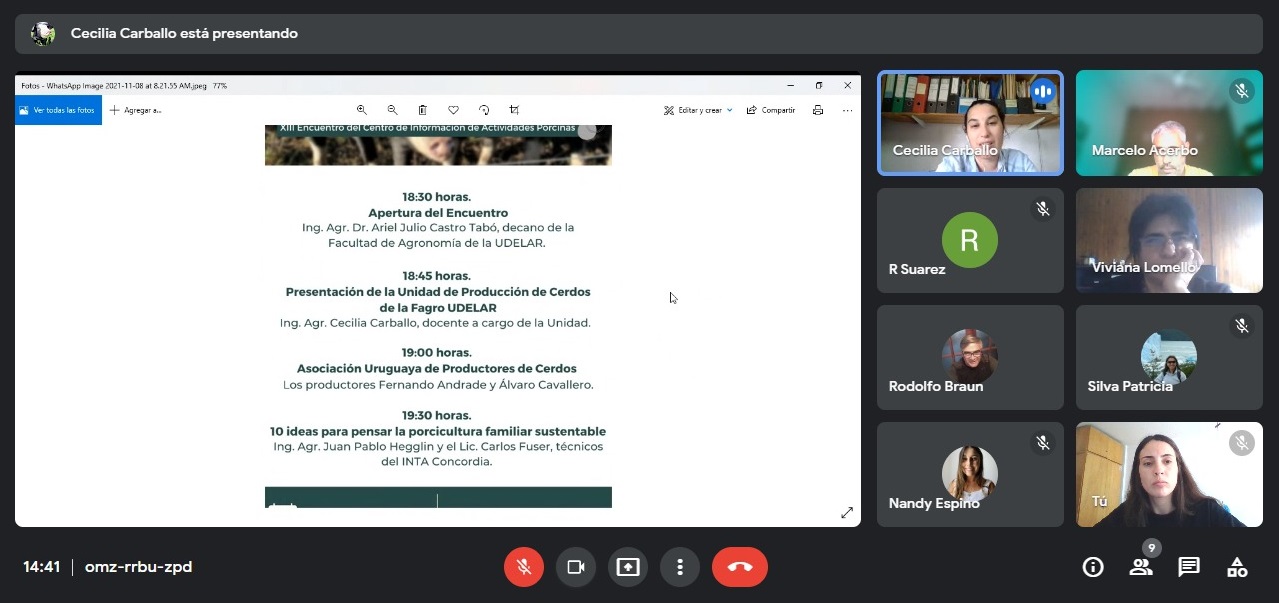This screenshot has width=1279, height=603.
Task: Click Compartir to share photo
Action: click(x=771, y=110)
